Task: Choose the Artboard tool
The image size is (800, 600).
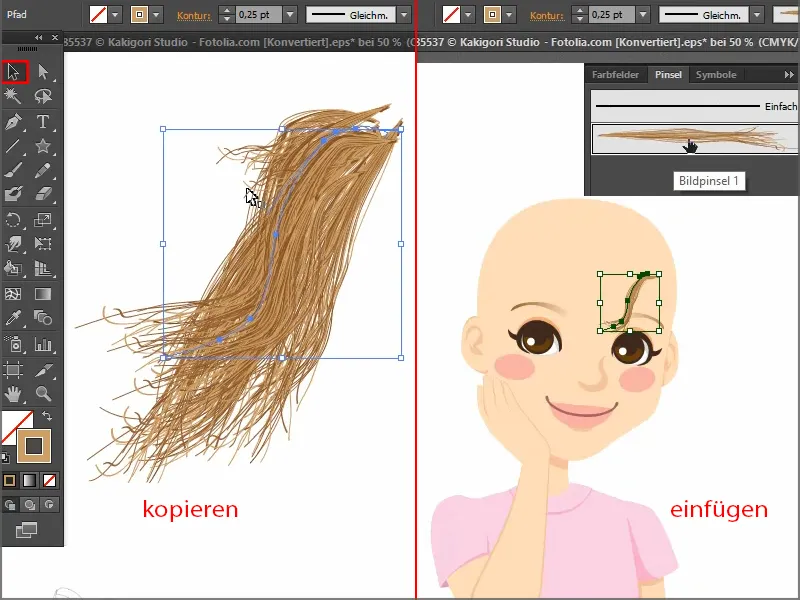Action: [13, 369]
